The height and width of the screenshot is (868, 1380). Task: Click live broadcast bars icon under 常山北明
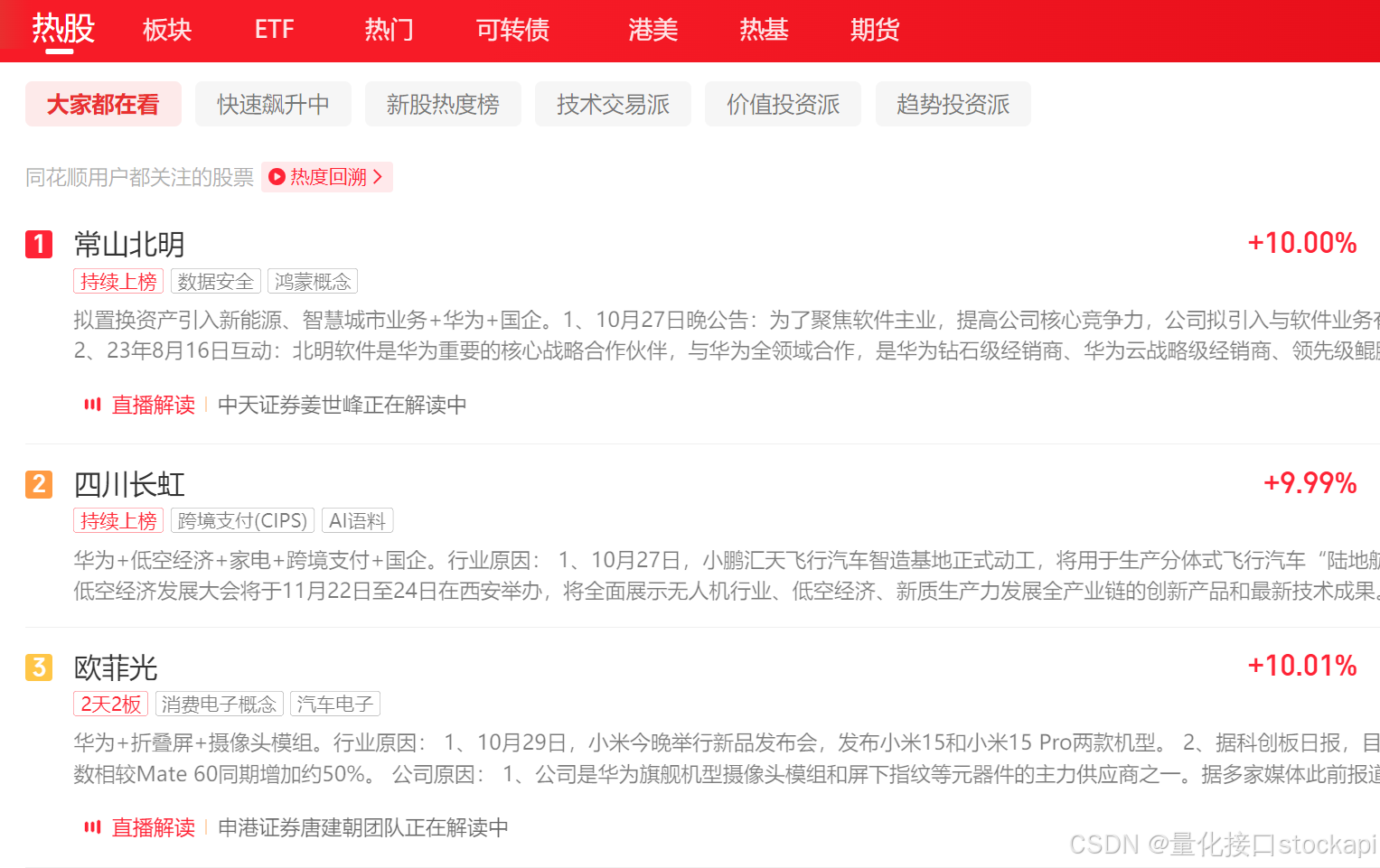coord(92,405)
